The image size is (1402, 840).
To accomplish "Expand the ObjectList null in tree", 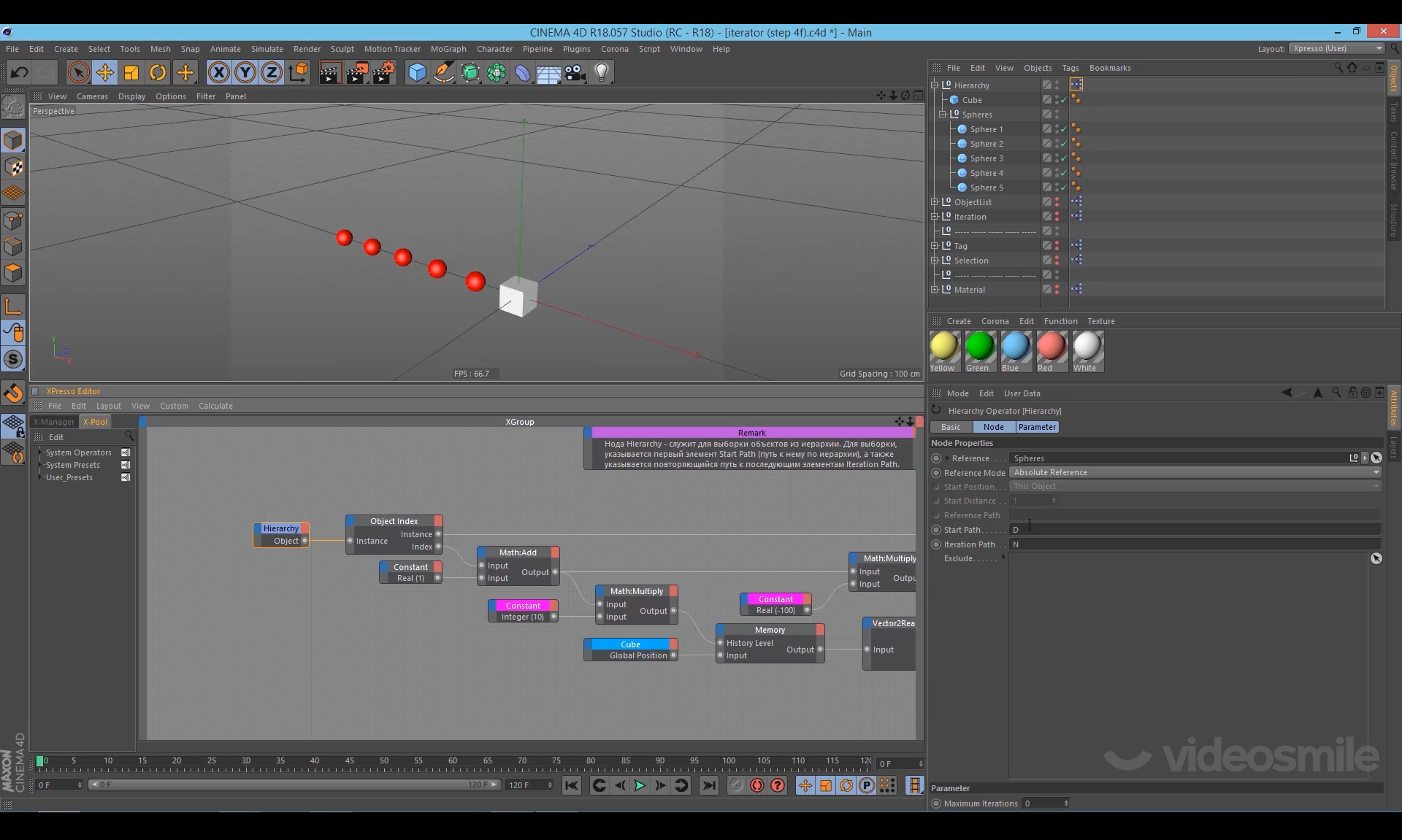I will 935,202.
